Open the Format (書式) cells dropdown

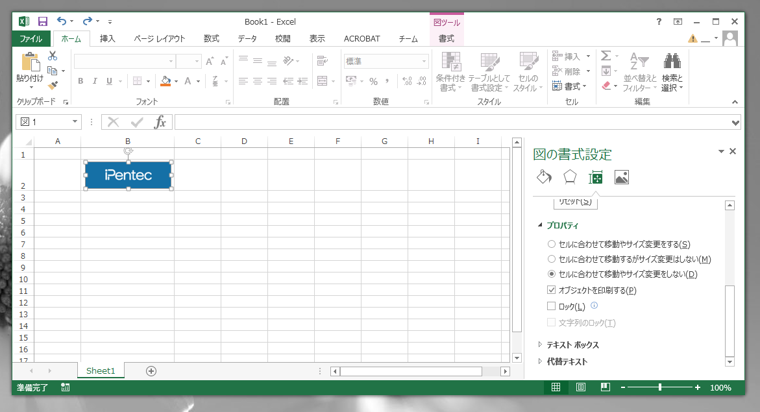(570, 86)
